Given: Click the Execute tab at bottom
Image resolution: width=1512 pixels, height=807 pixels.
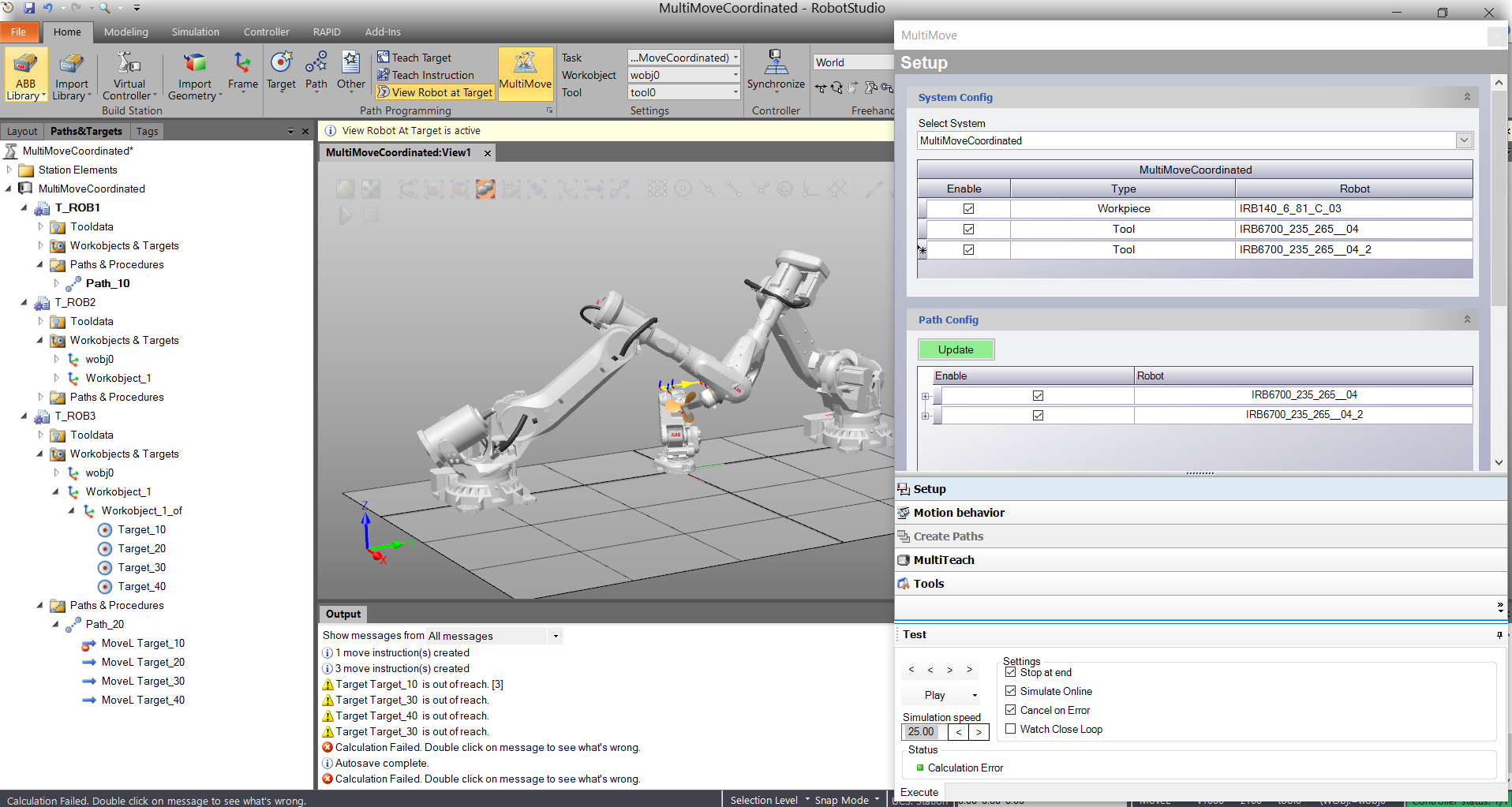Looking at the screenshot, I should pos(919,792).
